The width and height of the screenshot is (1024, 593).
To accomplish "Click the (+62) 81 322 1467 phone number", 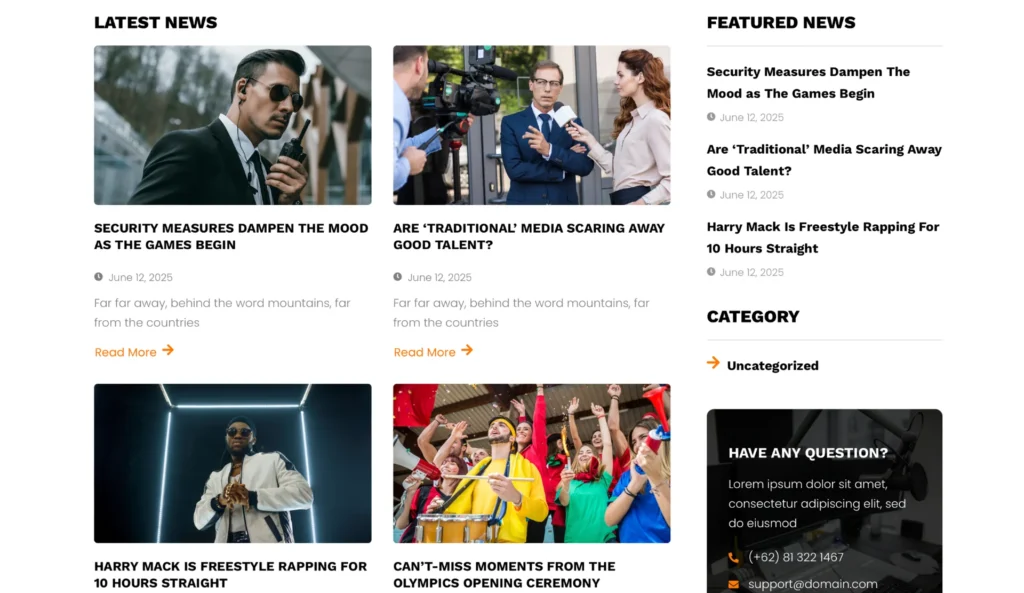I will (x=796, y=557).
